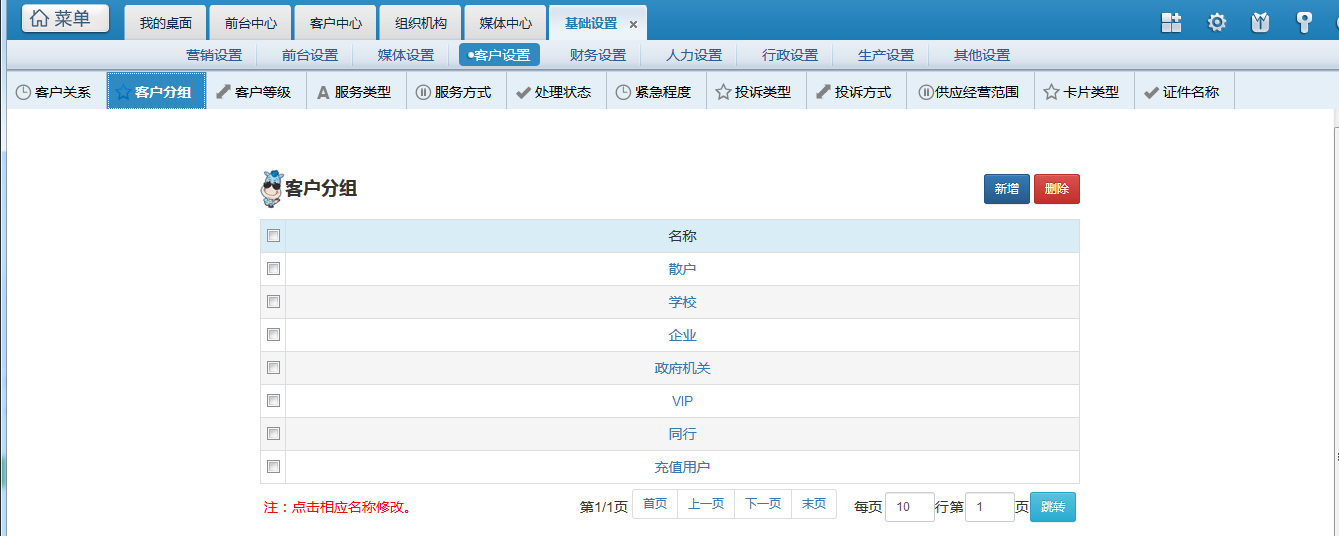Open the 财务设置 submenu
The height and width of the screenshot is (536, 1339).
(598, 55)
